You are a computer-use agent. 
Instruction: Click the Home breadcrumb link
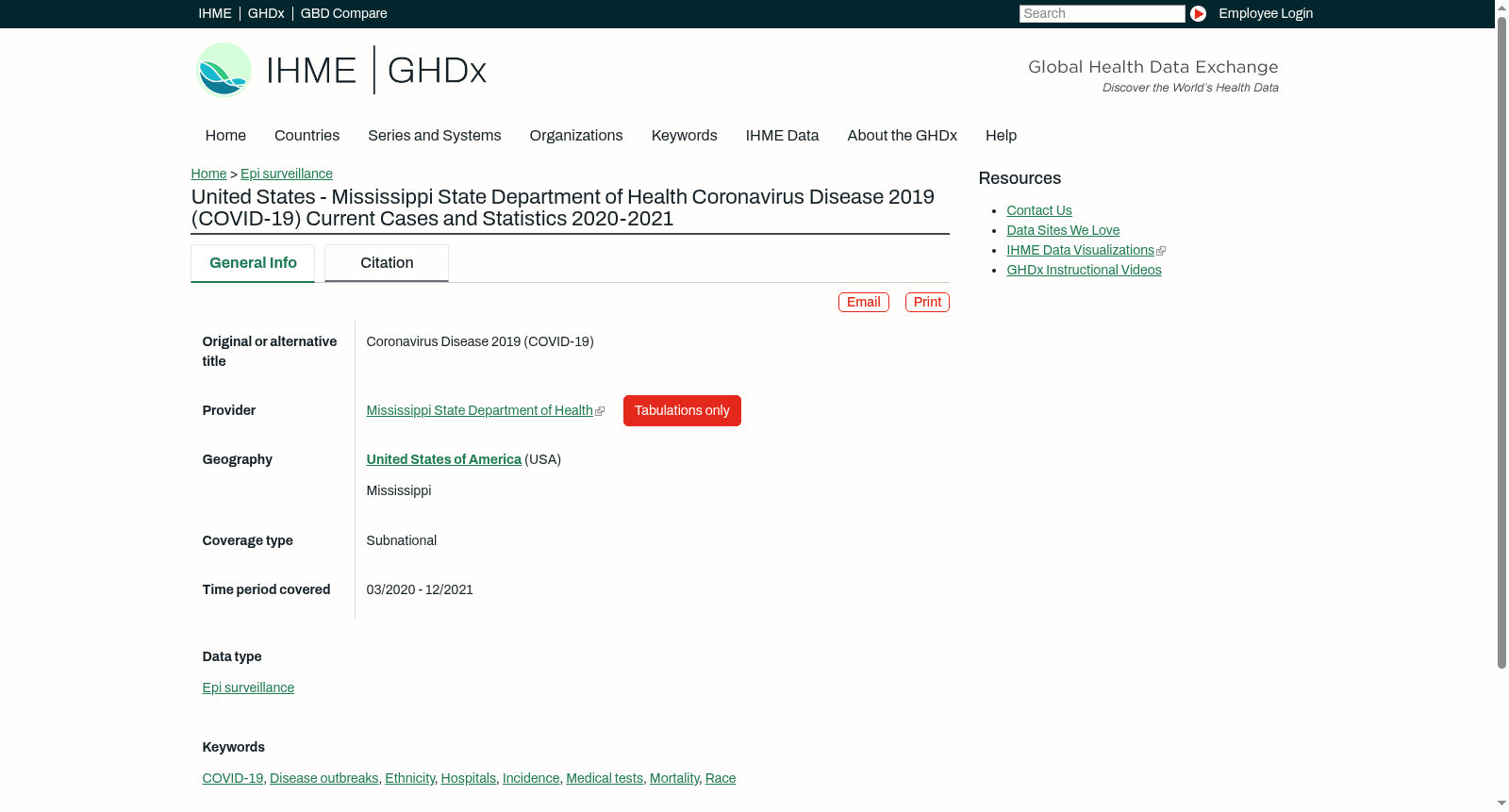click(x=208, y=174)
